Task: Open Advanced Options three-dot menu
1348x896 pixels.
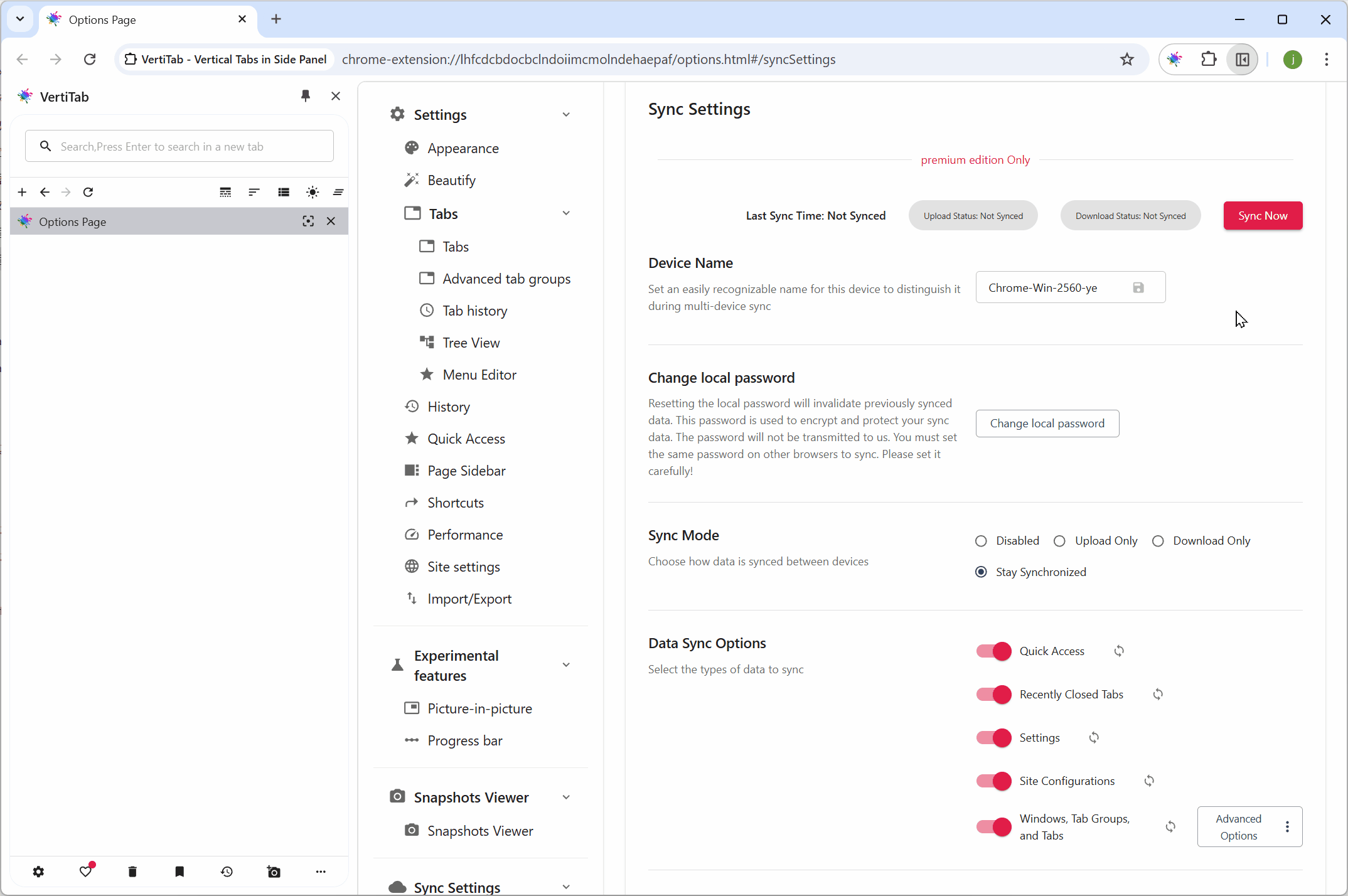Action: coord(1287,827)
